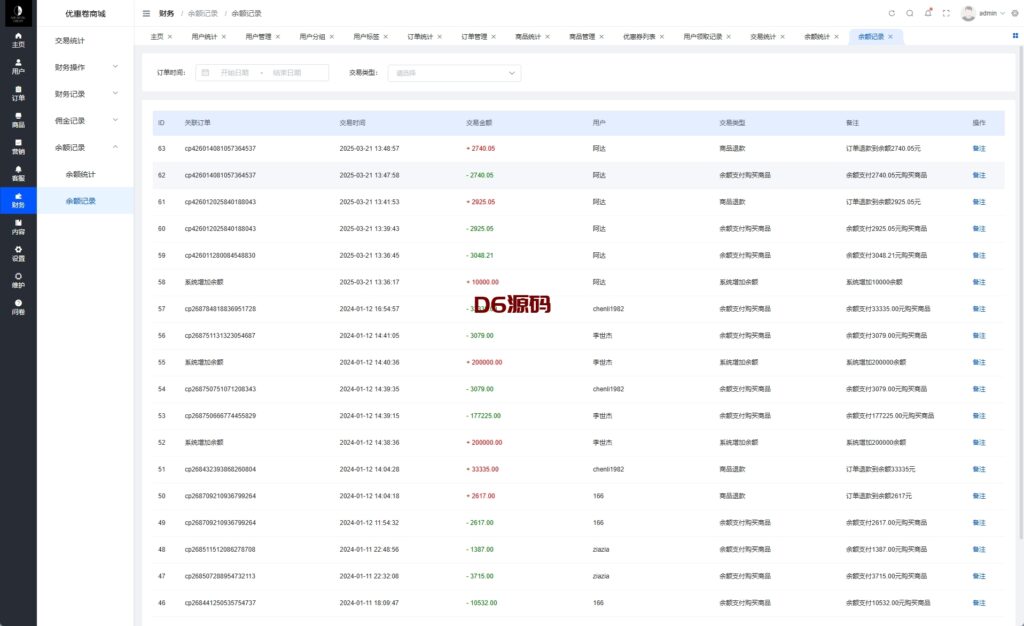Screen dimensions: 1024x626
Task: Switch to the 用户标签 tab
Action: (366, 37)
